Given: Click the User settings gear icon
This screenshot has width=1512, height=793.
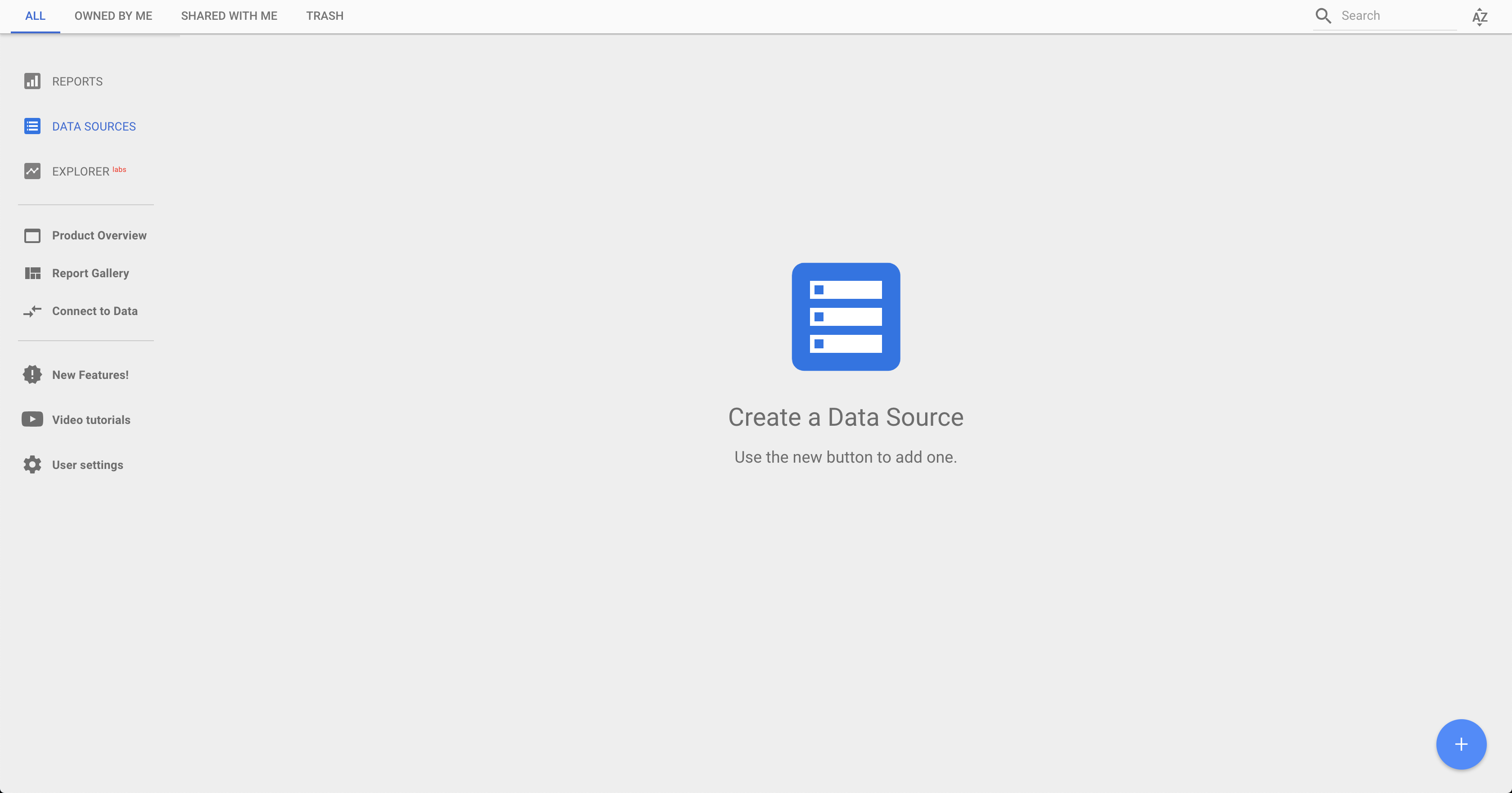Looking at the screenshot, I should click(x=32, y=464).
